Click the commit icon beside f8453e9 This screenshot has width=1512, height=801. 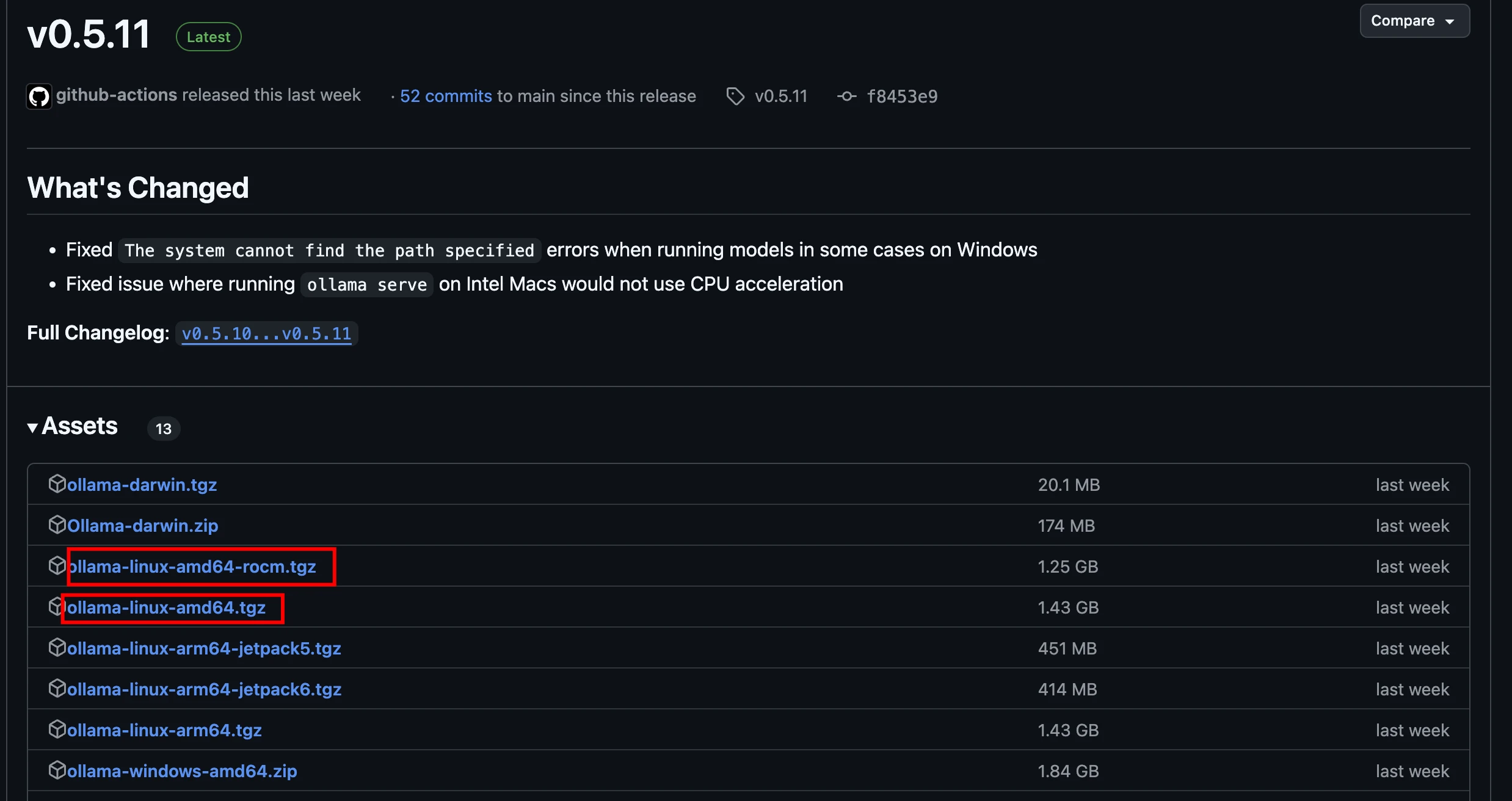(x=846, y=96)
